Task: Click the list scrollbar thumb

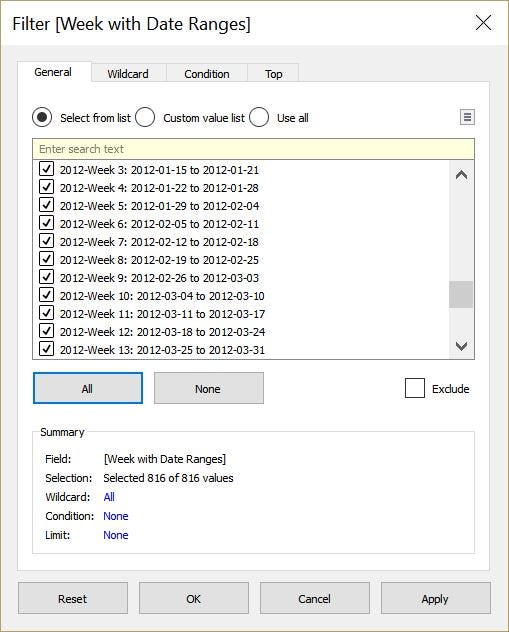Action: coord(461,295)
